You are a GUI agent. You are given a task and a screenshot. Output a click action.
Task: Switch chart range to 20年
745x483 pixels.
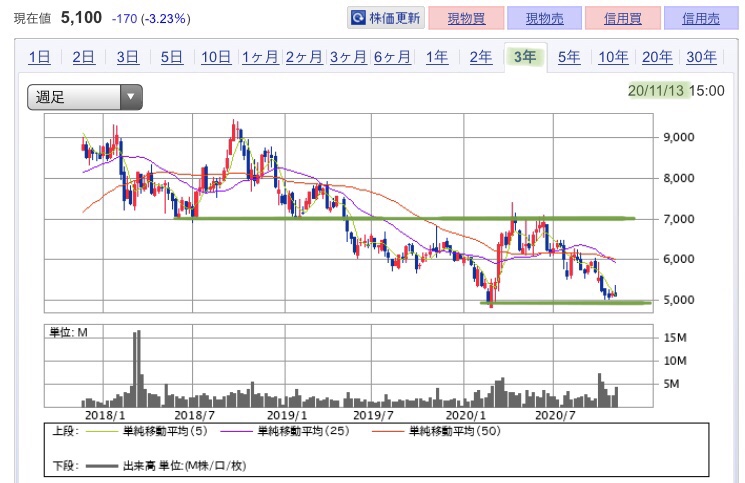pyautogui.click(x=657, y=57)
